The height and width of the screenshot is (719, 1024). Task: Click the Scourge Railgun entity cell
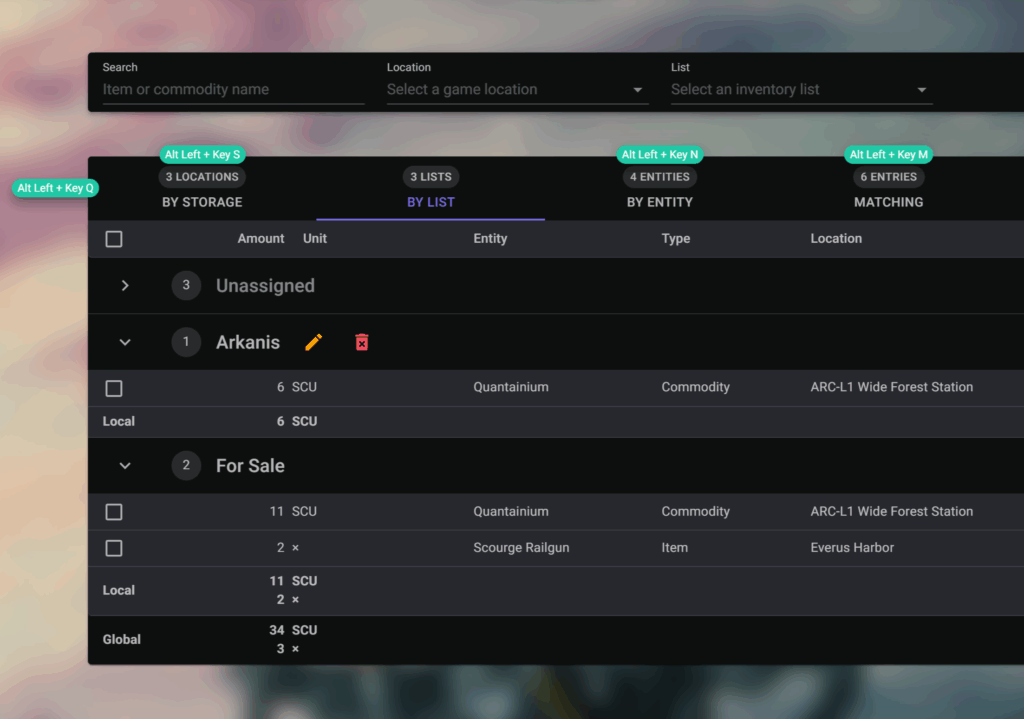coord(521,547)
